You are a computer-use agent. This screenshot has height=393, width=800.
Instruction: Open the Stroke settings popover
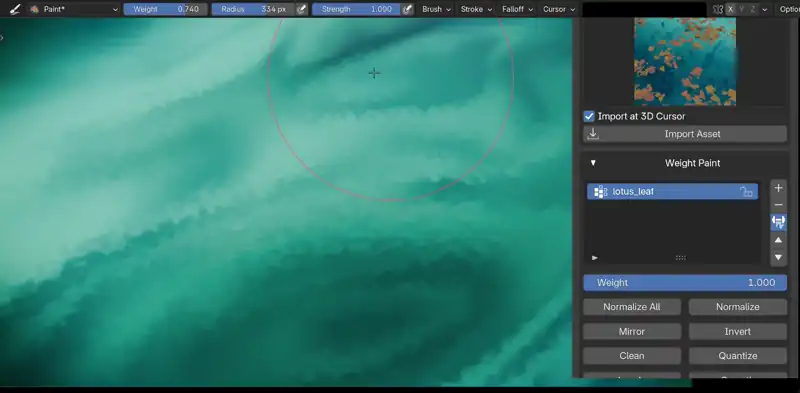coord(476,9)
